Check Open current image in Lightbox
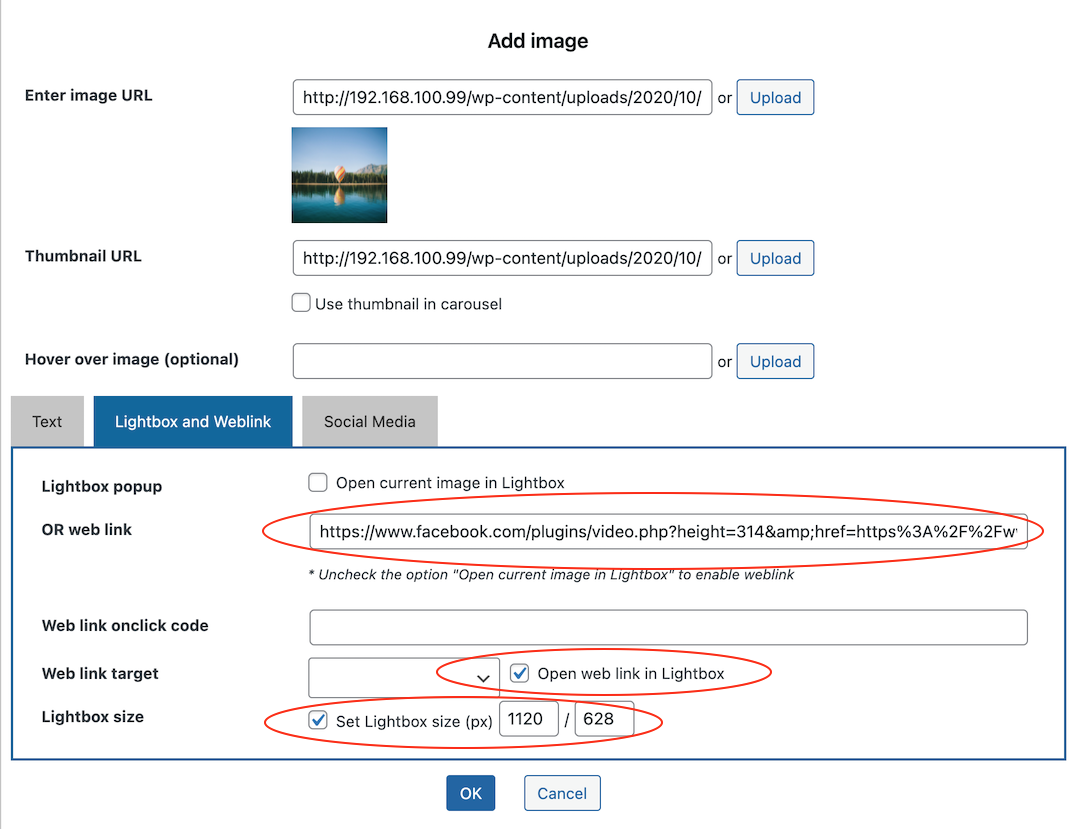1076x829 pixels. [318, 483]
